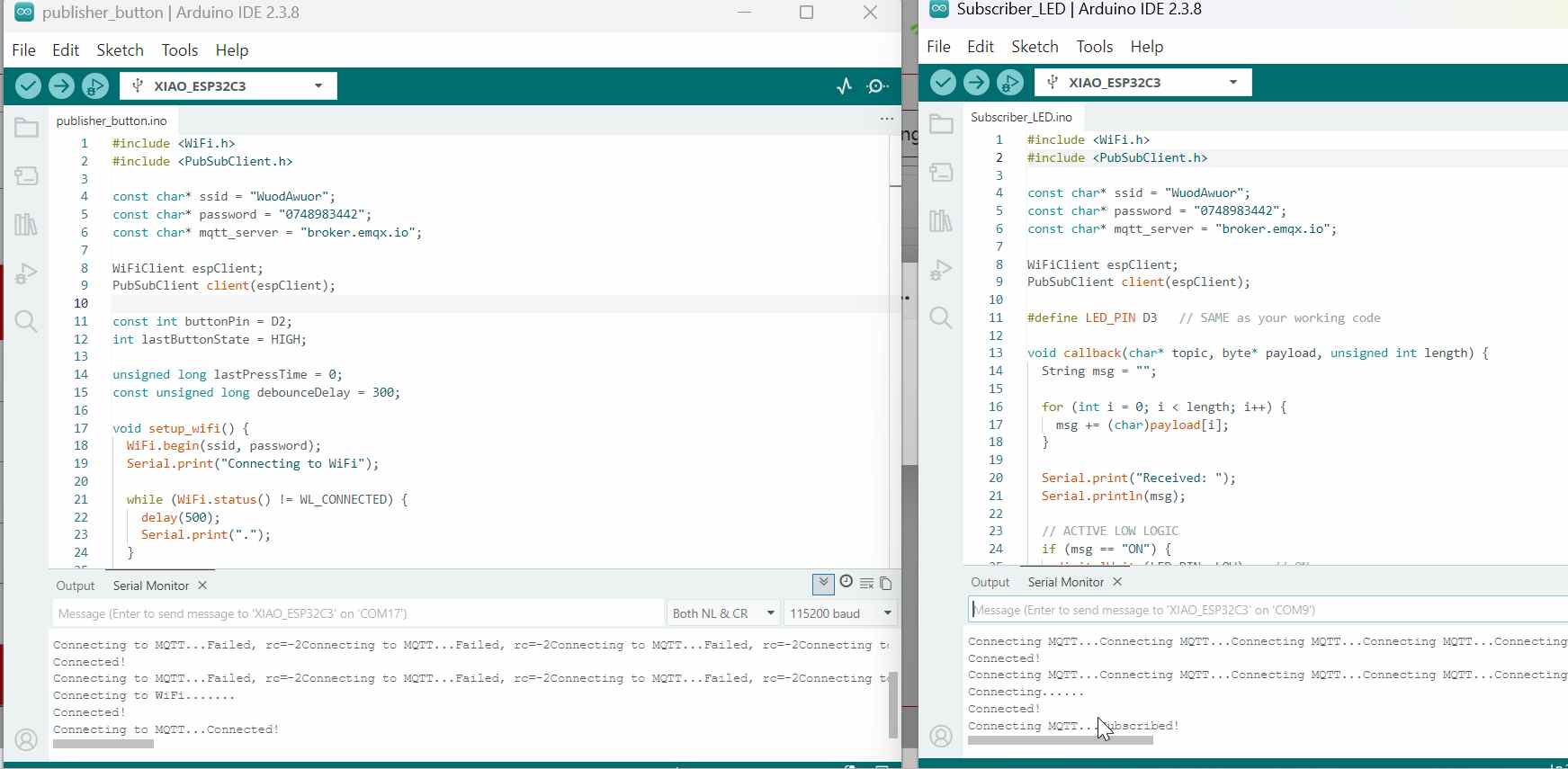Screen dimensions: 1568x769
Task: Select the Subscriber_LED.ino editor tab
Action: pyautogui.click(x=1022, y=117)
